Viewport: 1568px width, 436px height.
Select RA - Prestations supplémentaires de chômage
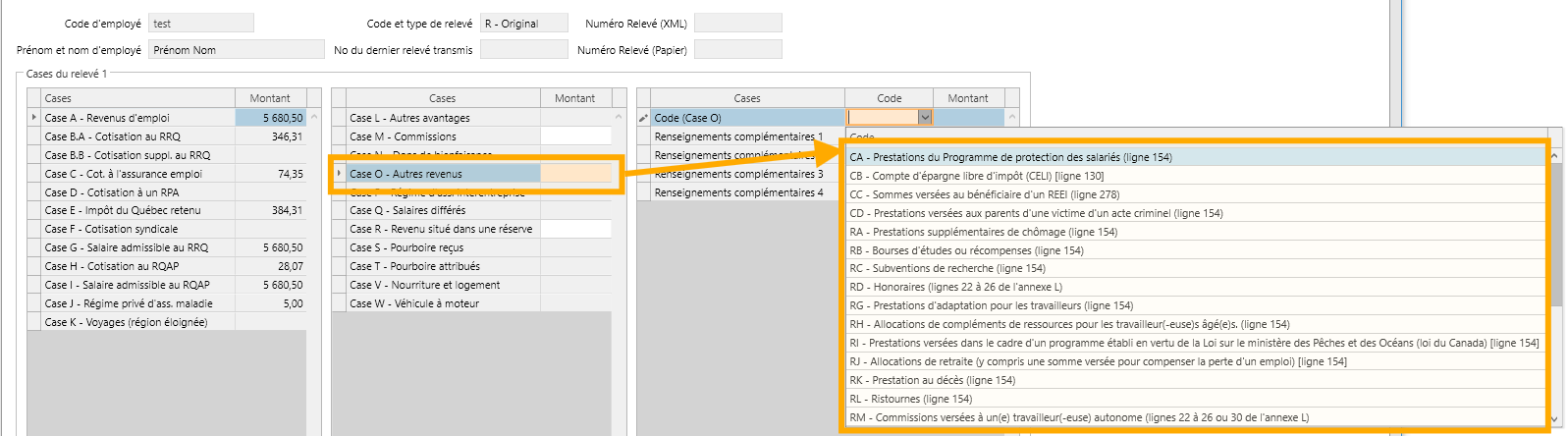pos(1197,232)
